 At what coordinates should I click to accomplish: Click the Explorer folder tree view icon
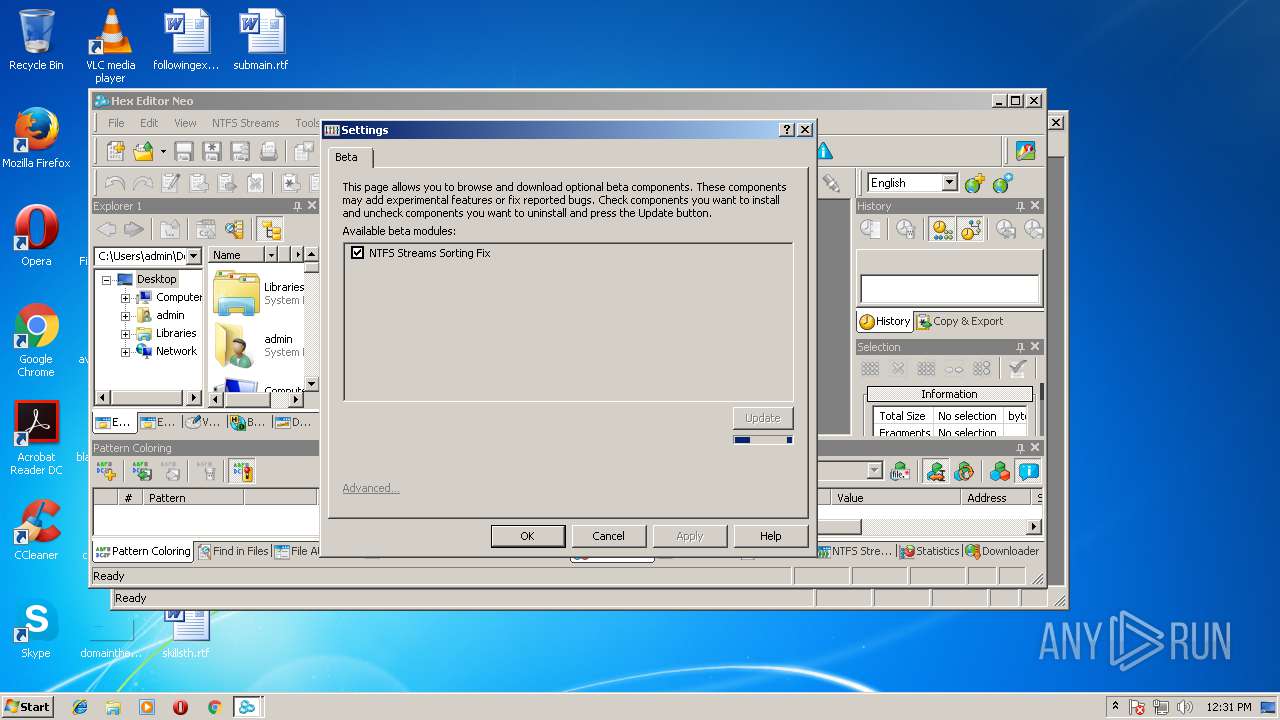[269, 230]
